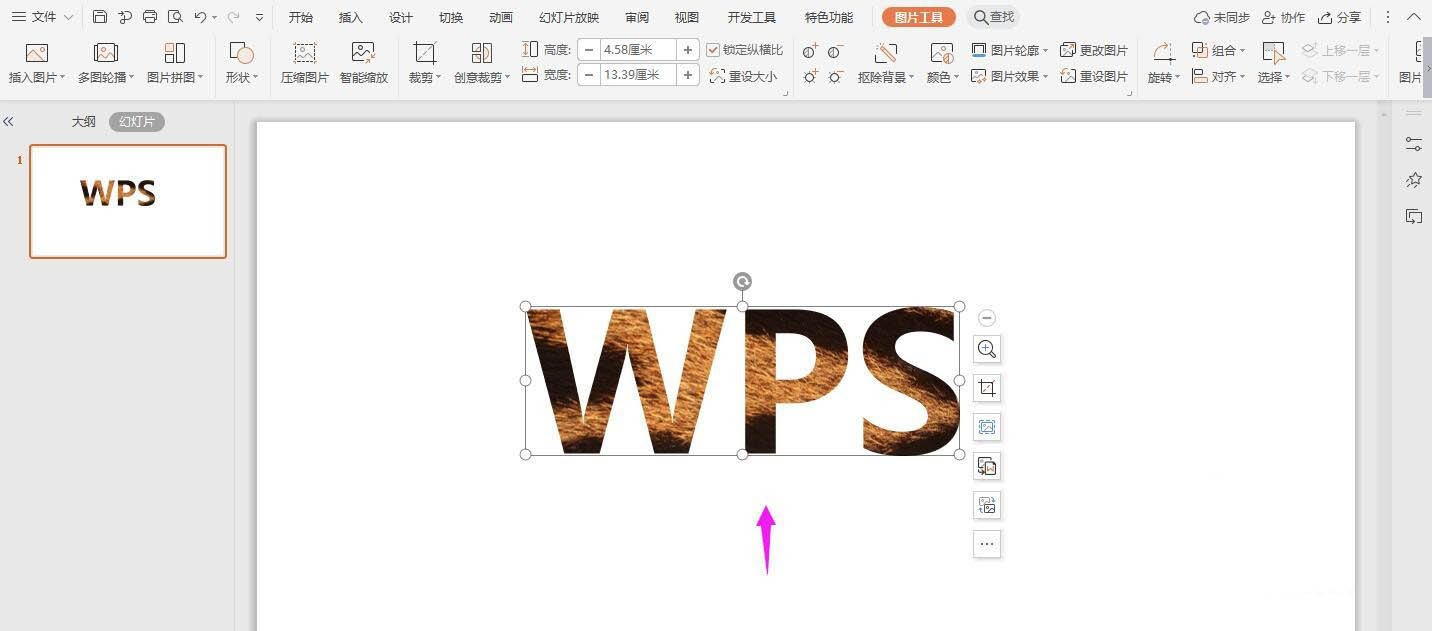Select slide 1 thumbnail
The image size is (1432, 631).
pos(128,201)
